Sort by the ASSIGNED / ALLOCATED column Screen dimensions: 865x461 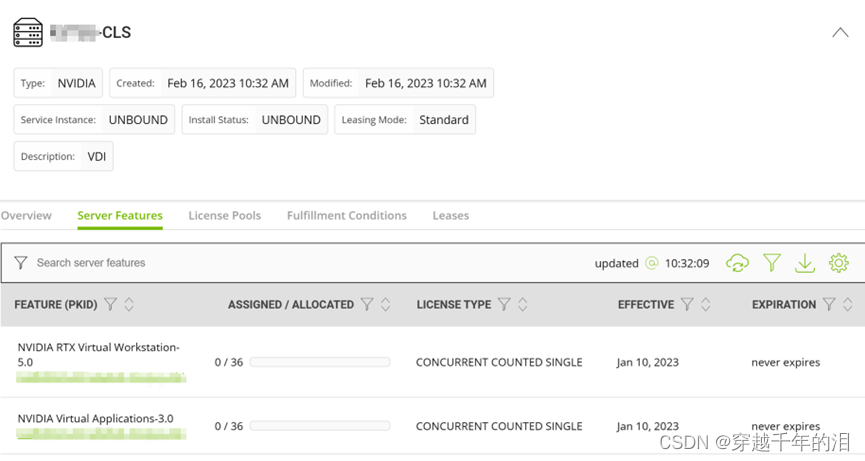click(386, 304)
